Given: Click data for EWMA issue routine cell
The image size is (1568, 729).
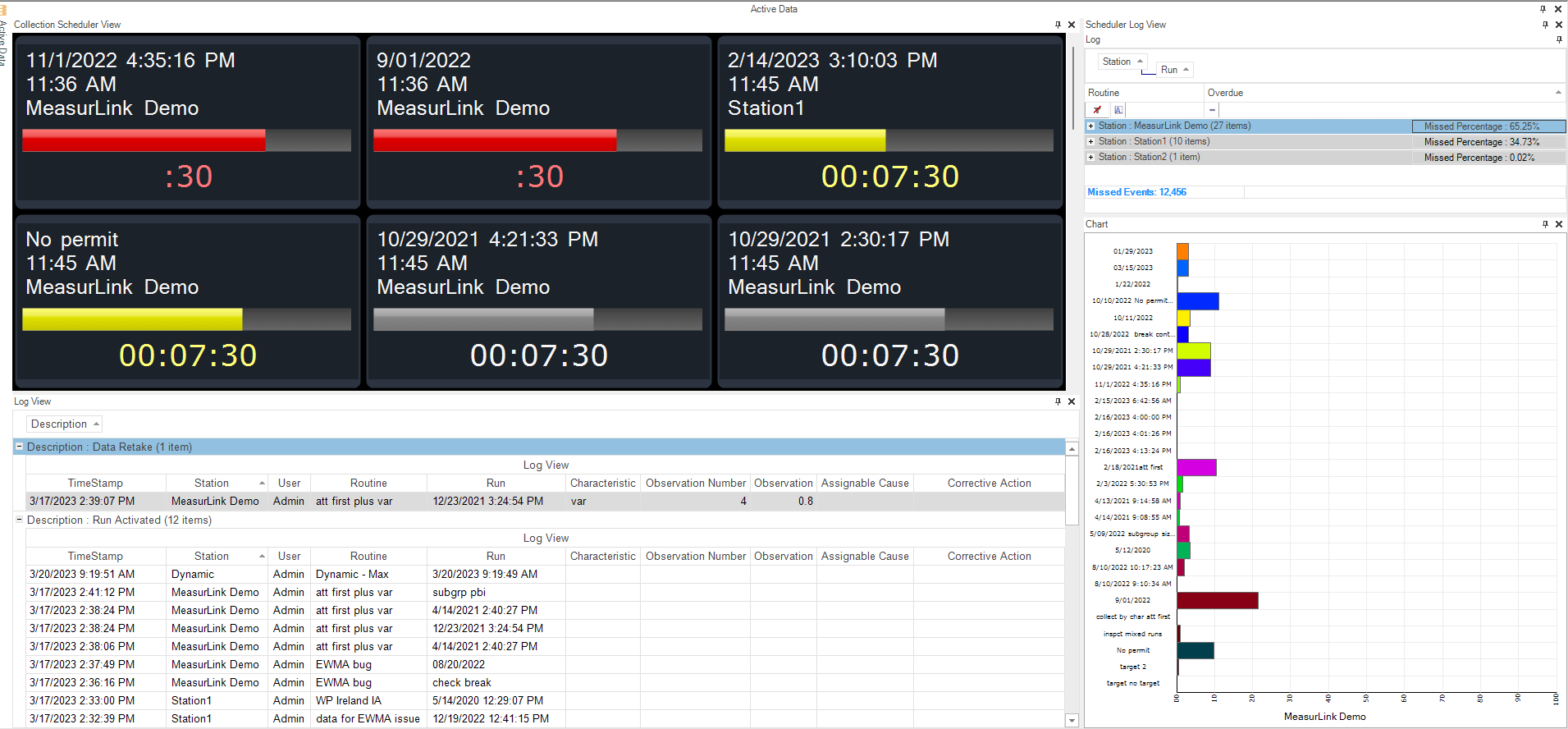Looking at the screenshot, I should click(368, 719).
